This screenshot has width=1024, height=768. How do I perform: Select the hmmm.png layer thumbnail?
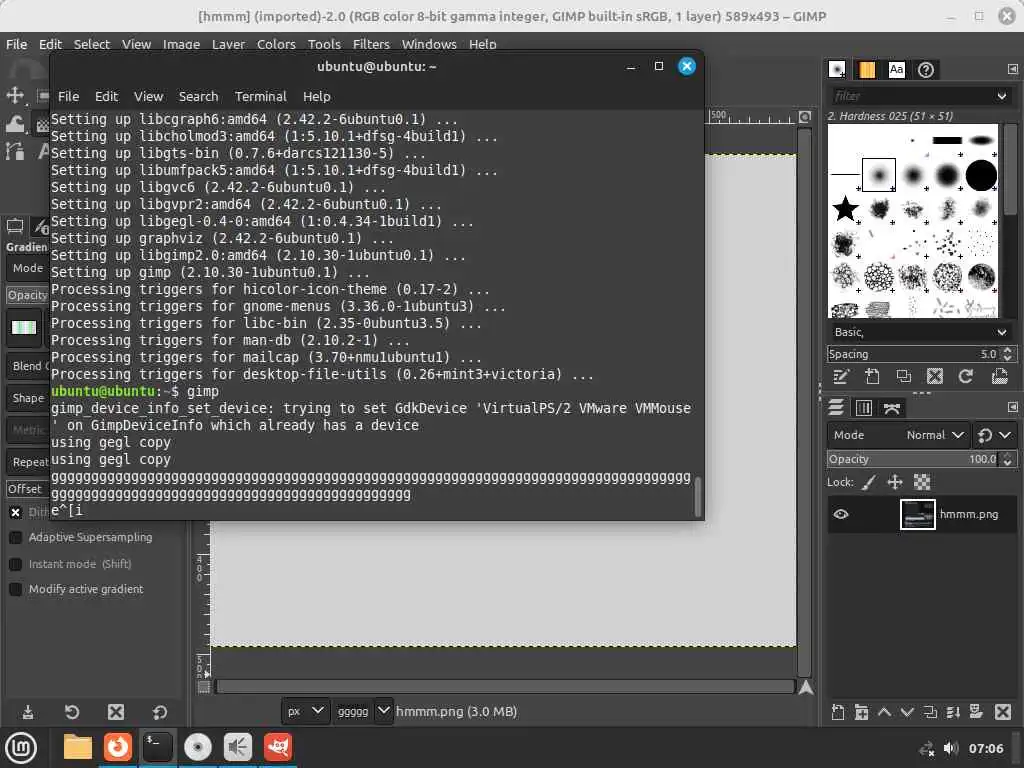918,514
